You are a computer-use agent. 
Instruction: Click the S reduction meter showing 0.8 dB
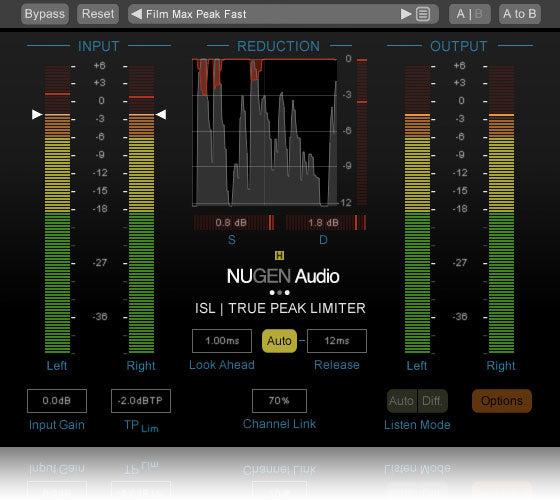pos(234,222)
